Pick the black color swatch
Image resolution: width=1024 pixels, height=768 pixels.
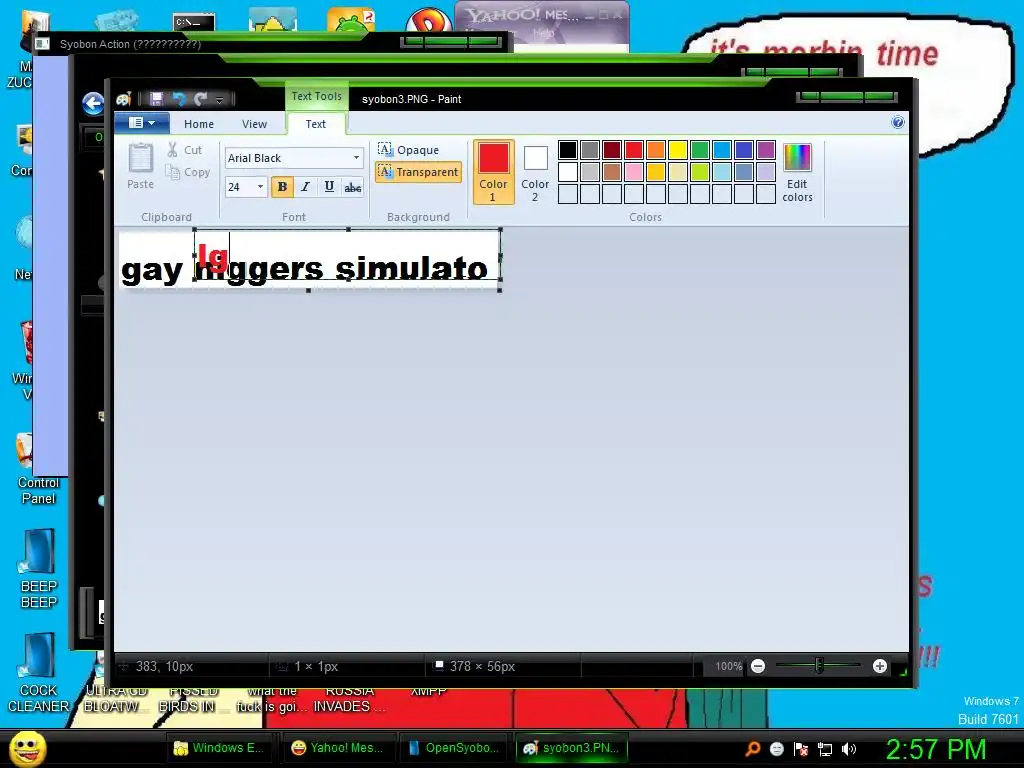[x=568, y=150]
